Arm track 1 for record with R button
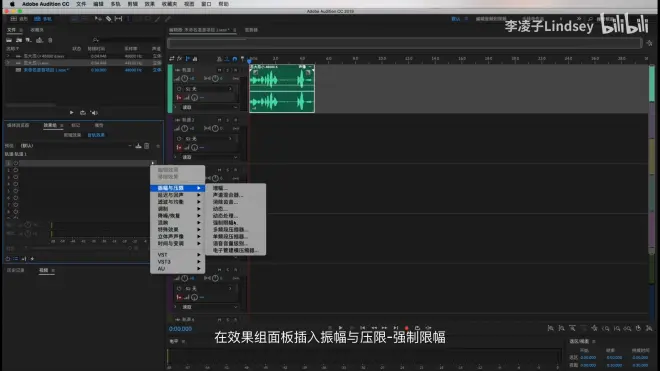The height and width of the screenshot is (371, 660). (x=236, y=70)
